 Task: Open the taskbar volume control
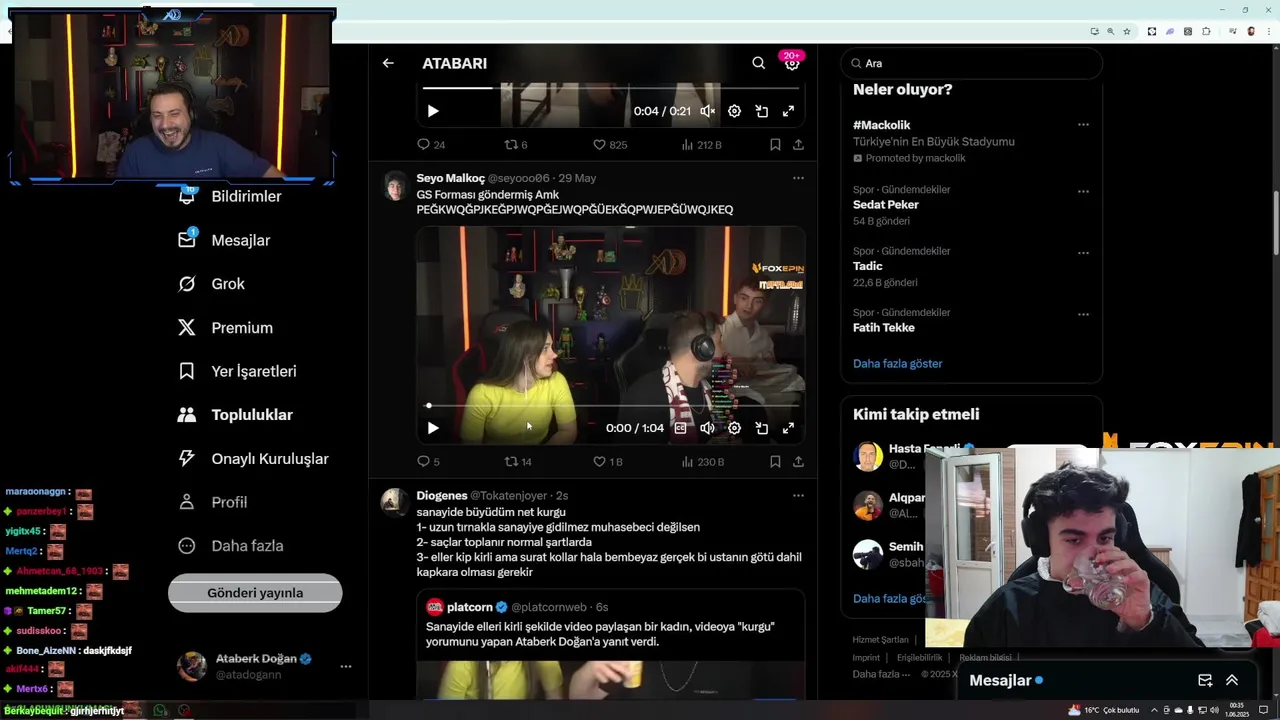(1214, 710)
